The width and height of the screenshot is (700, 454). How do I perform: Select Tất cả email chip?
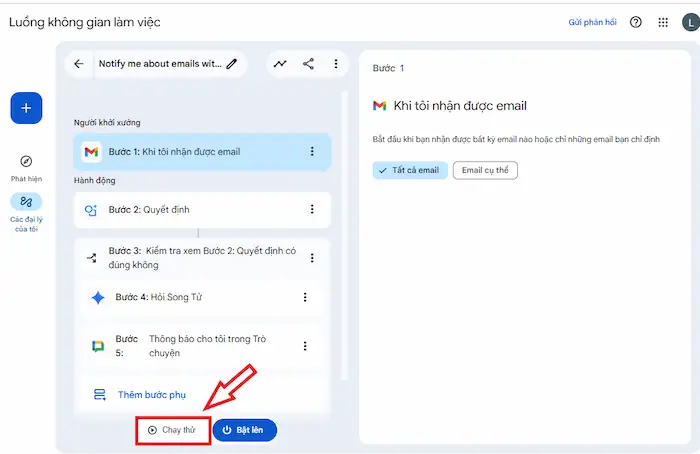tap(410, 170)
